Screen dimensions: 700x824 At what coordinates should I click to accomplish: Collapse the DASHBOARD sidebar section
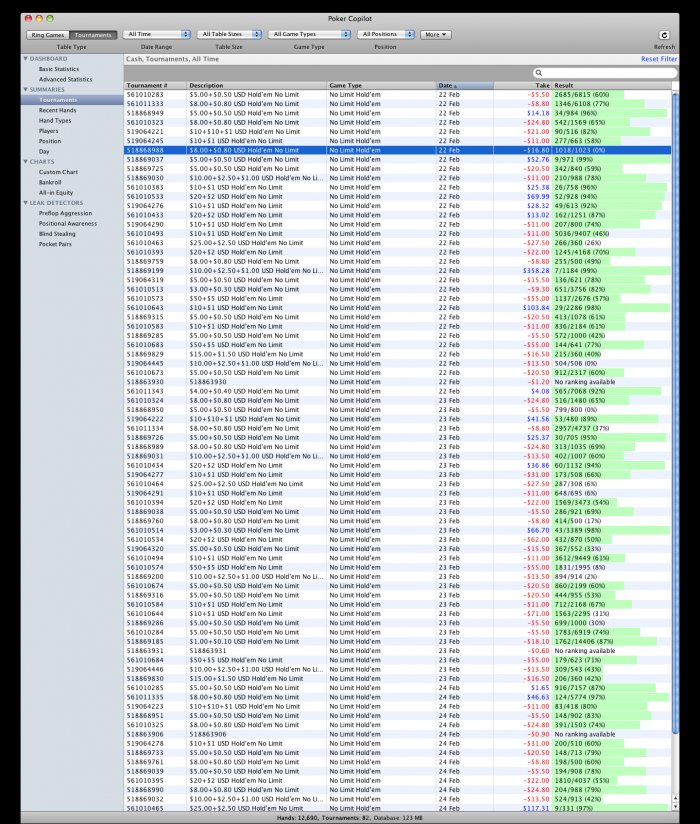click(25, 59)
